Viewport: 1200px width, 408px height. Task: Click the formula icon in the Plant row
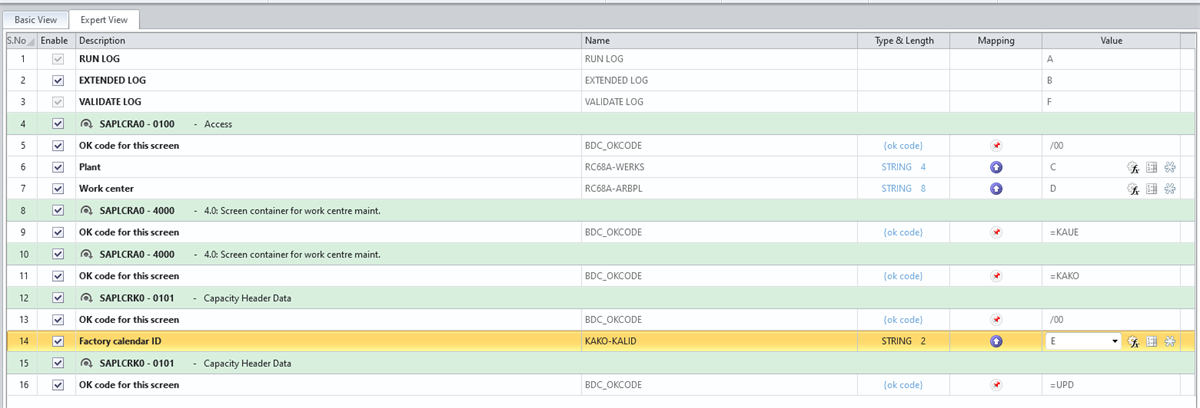pyautogui.click(x=1134, y=167)
